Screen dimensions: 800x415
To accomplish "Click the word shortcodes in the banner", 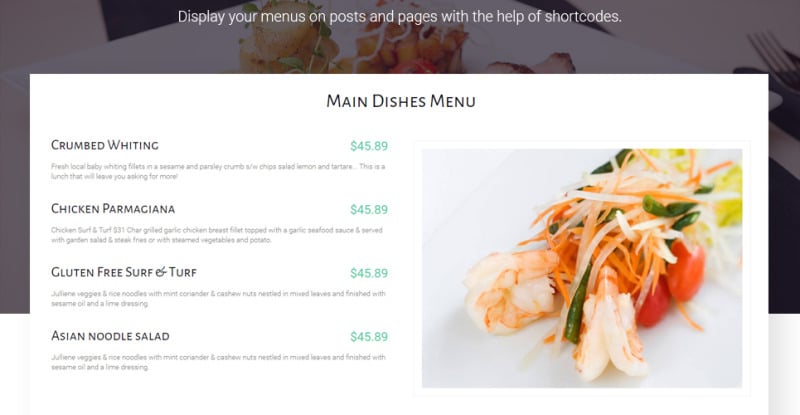I will [x=583, y=17].
